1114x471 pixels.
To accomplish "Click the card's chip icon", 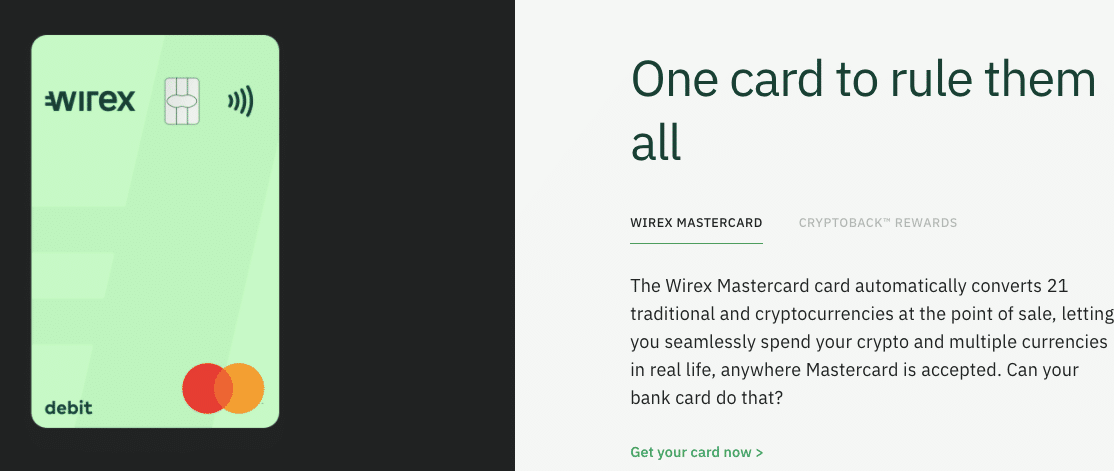I will 182,102.
